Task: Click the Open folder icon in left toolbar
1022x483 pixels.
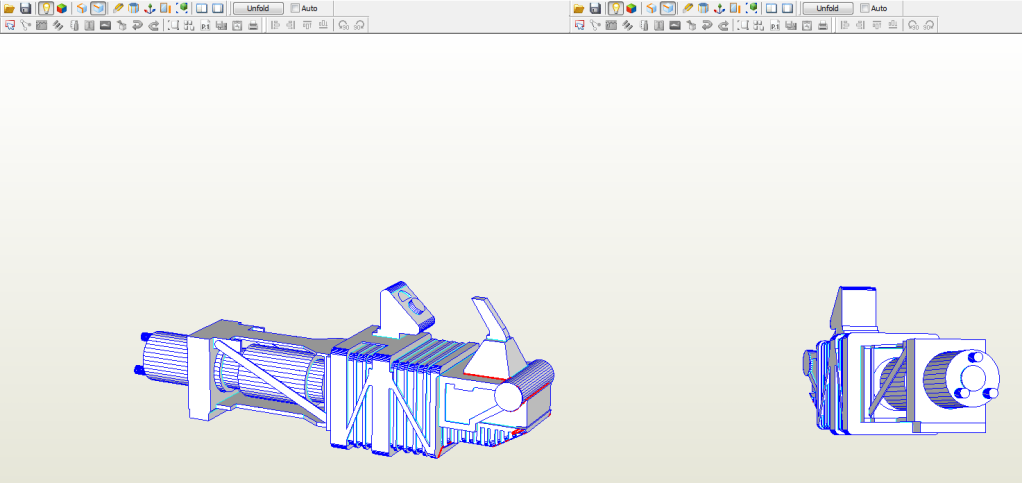Action: click(x=9, y=8)
